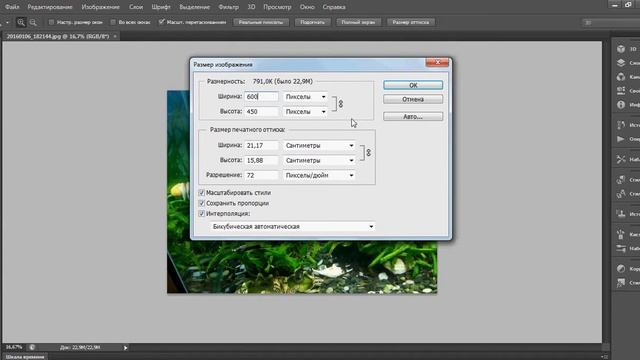Open the Шкала времени timeline tab
Viewport: 640px width, 360px height.
[25, 357]
